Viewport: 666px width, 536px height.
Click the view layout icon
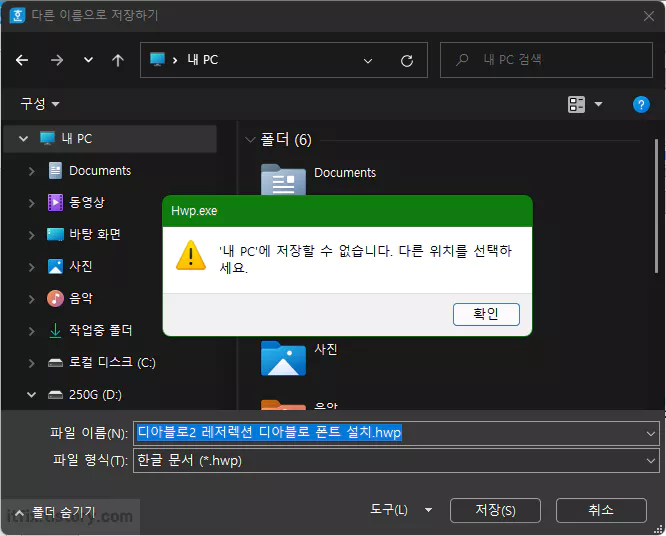point(576,104)
